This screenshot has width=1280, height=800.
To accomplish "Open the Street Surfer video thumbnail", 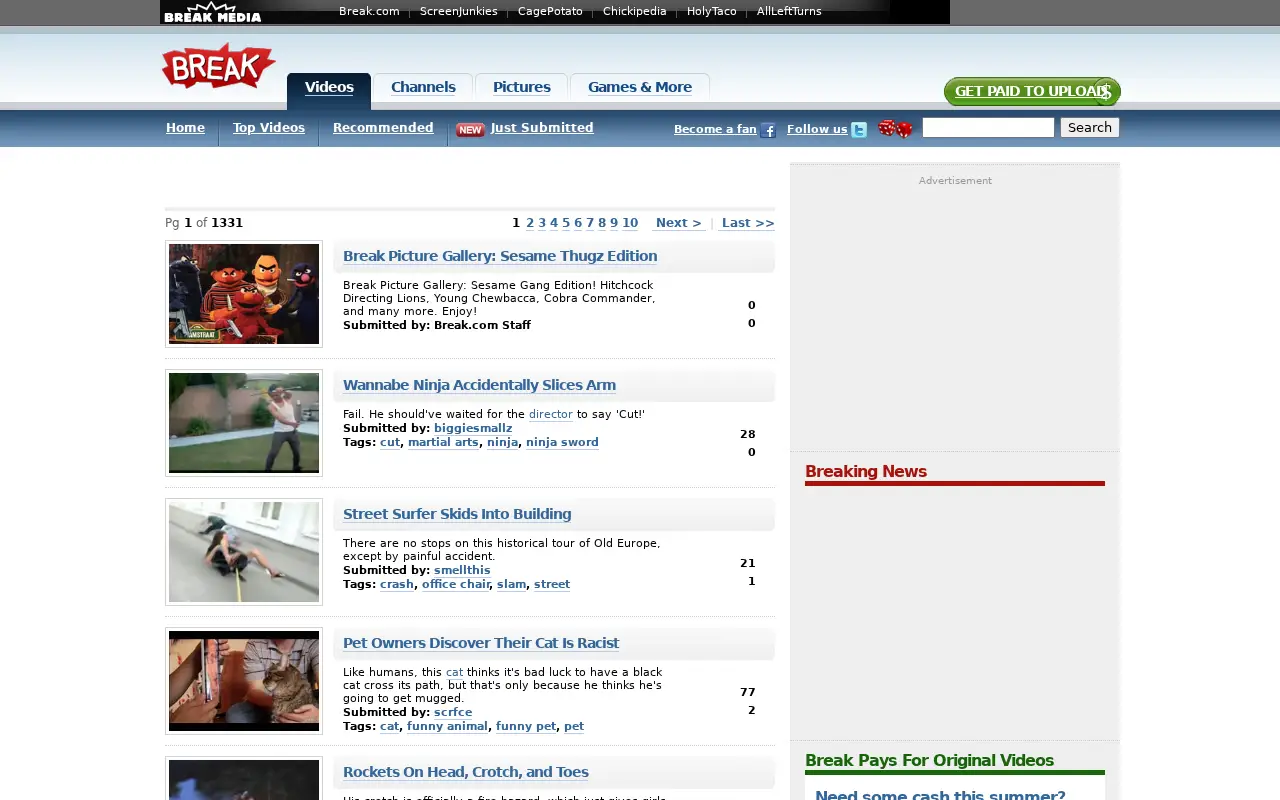I will point(244,552).
